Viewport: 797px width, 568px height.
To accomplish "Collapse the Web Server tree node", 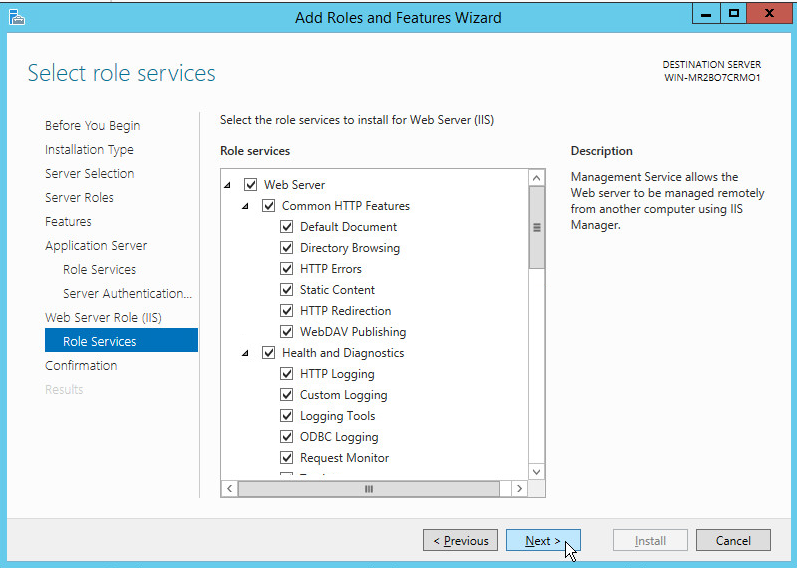I will [227, 185].
